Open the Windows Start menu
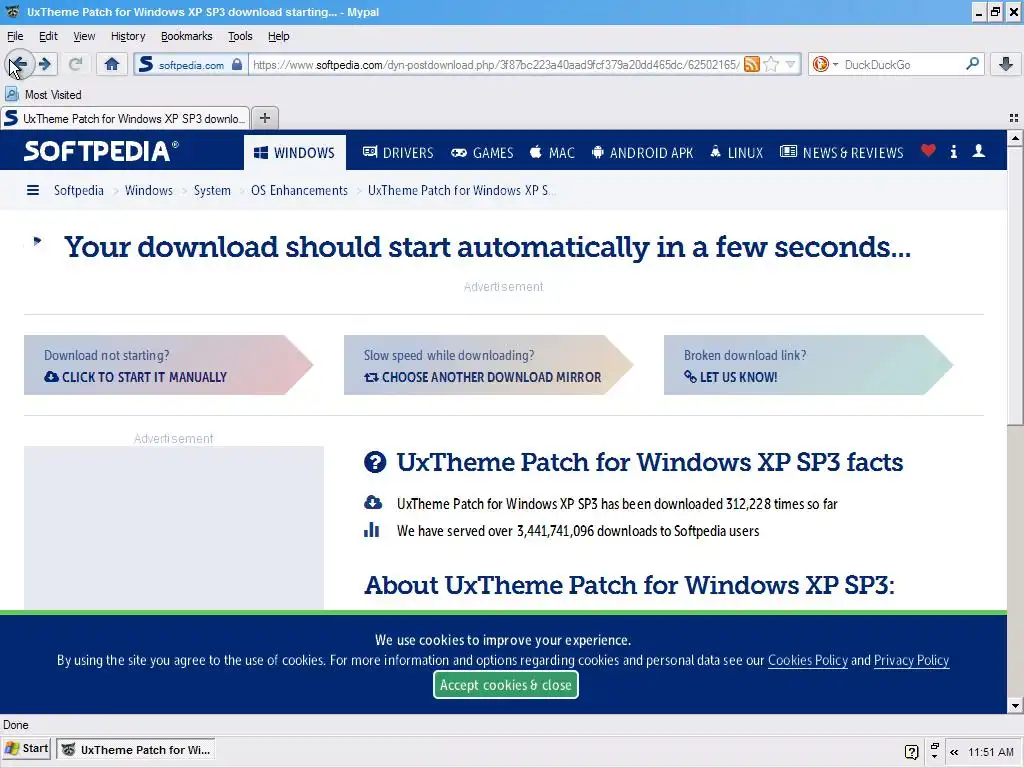 click(x=27, y=748)
